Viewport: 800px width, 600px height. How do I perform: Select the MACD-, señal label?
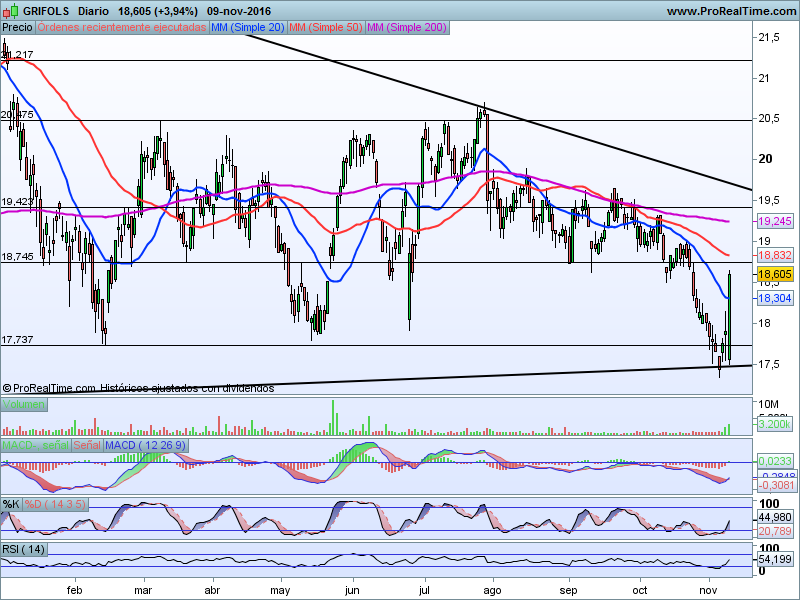36,445
